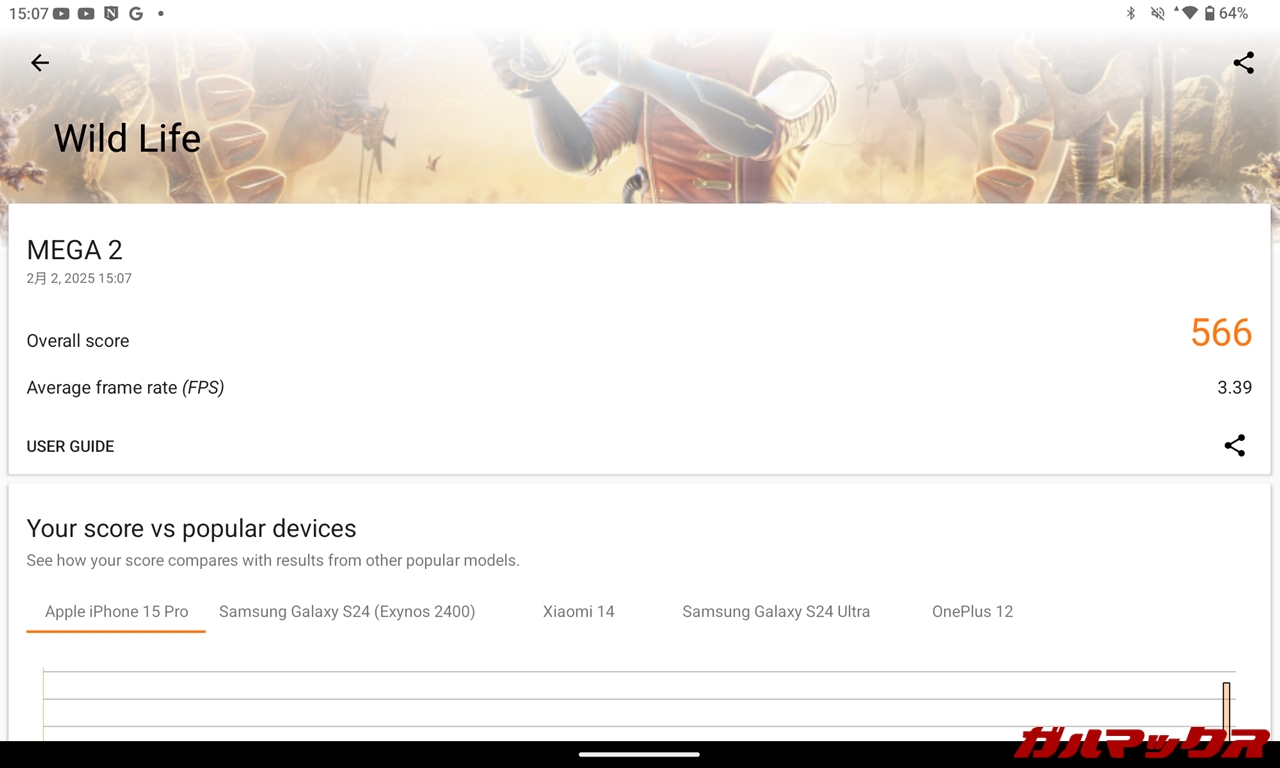Screen dimensions: 1280x768
Task: Select the Apple iPhone 15 Pro tab
Action: pos(116,611)
